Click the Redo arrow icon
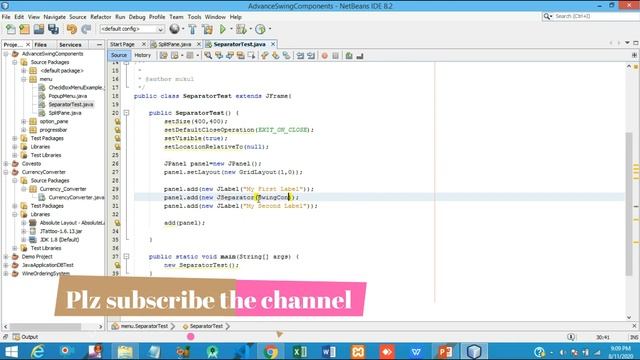Image resolution: width=640 pixels, height=360 pixels. click(x=86, y=29)
